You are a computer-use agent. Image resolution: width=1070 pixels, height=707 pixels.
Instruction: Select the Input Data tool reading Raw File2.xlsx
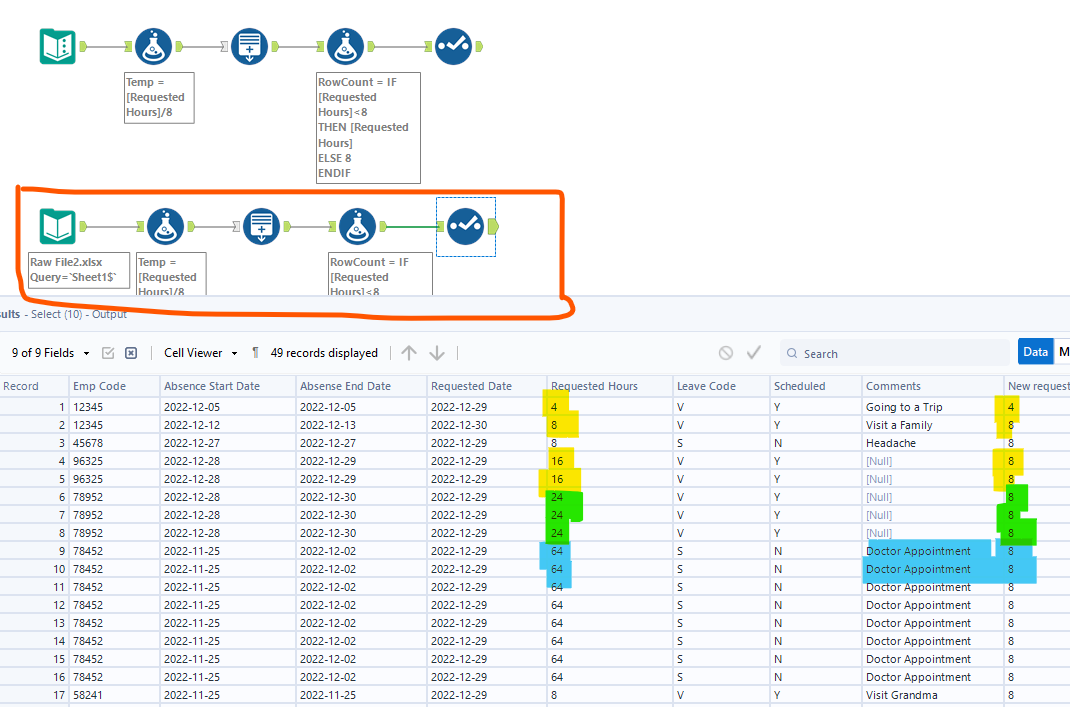pyautogui.click(x=57, y=227)
